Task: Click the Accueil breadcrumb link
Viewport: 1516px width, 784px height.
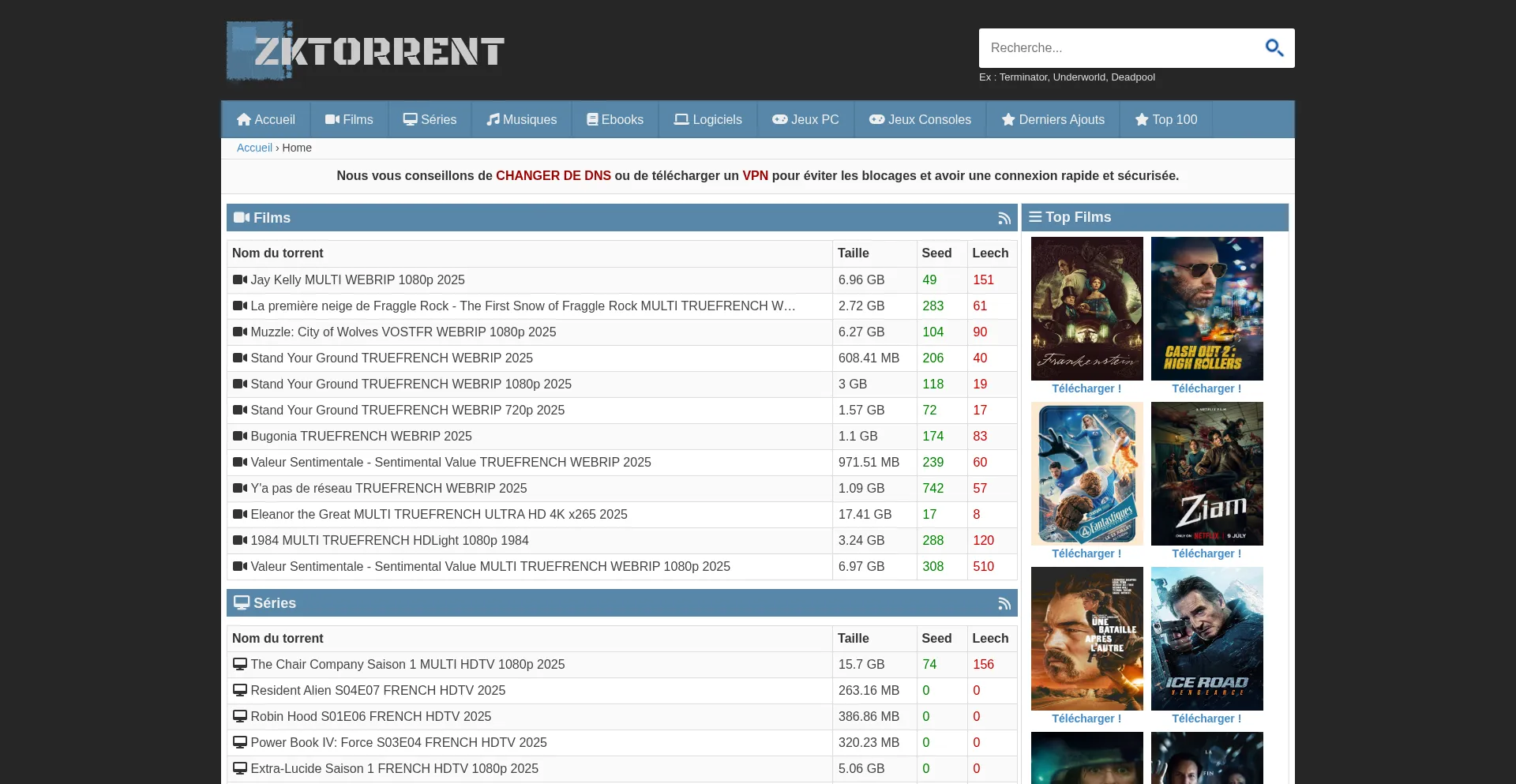Action: (254, 148)
